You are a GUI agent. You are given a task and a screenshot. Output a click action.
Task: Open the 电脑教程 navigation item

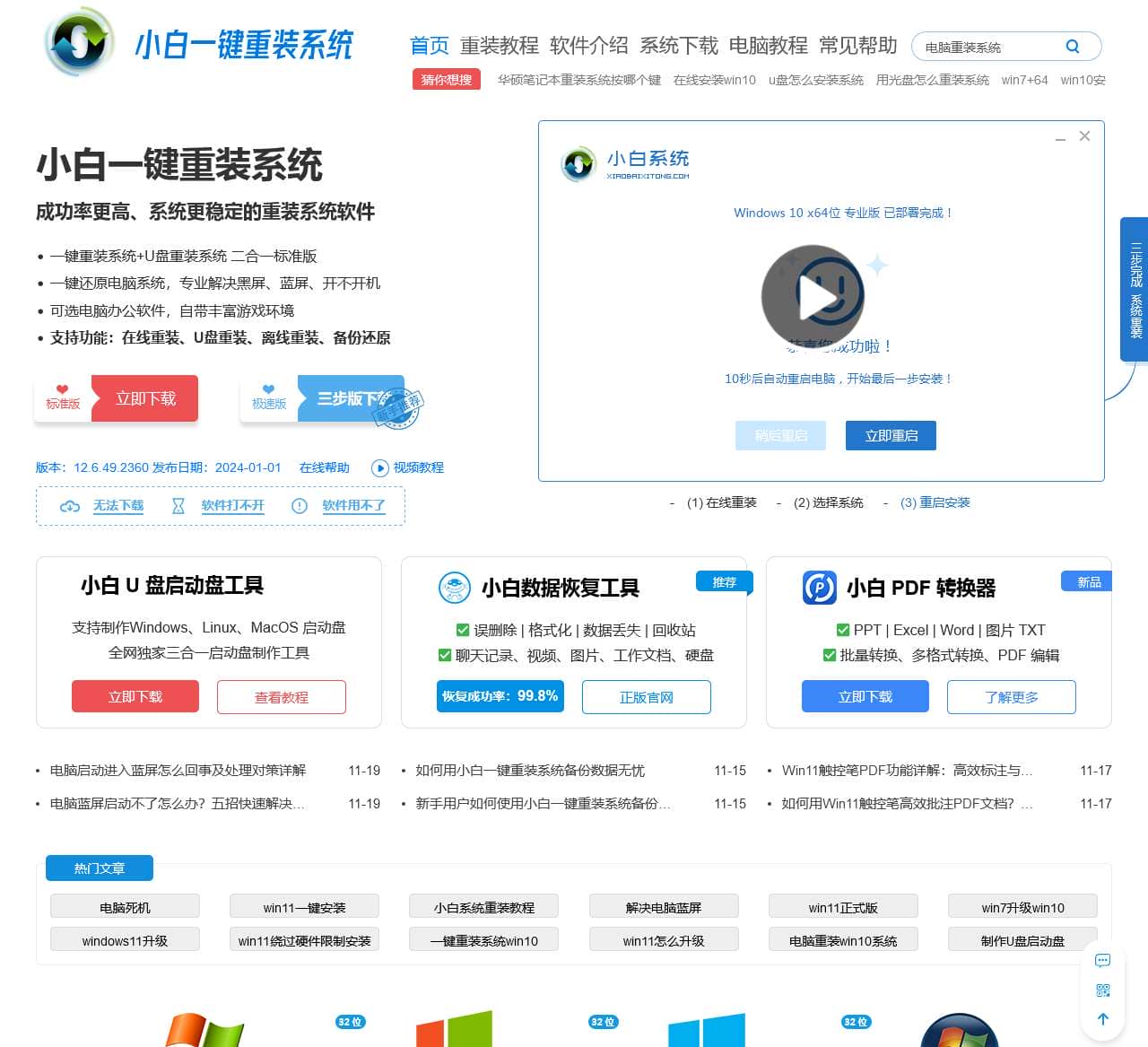769,46
